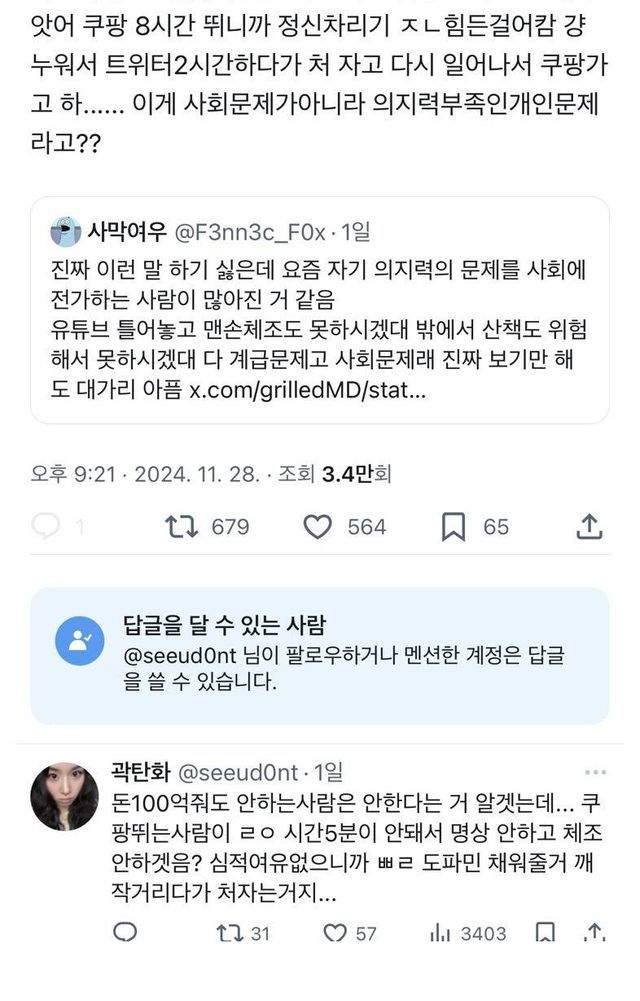Like the main tweet with 564 likes
Image resolution: width=640 pixels, height=1001 pixels.
tap(318, 526)
